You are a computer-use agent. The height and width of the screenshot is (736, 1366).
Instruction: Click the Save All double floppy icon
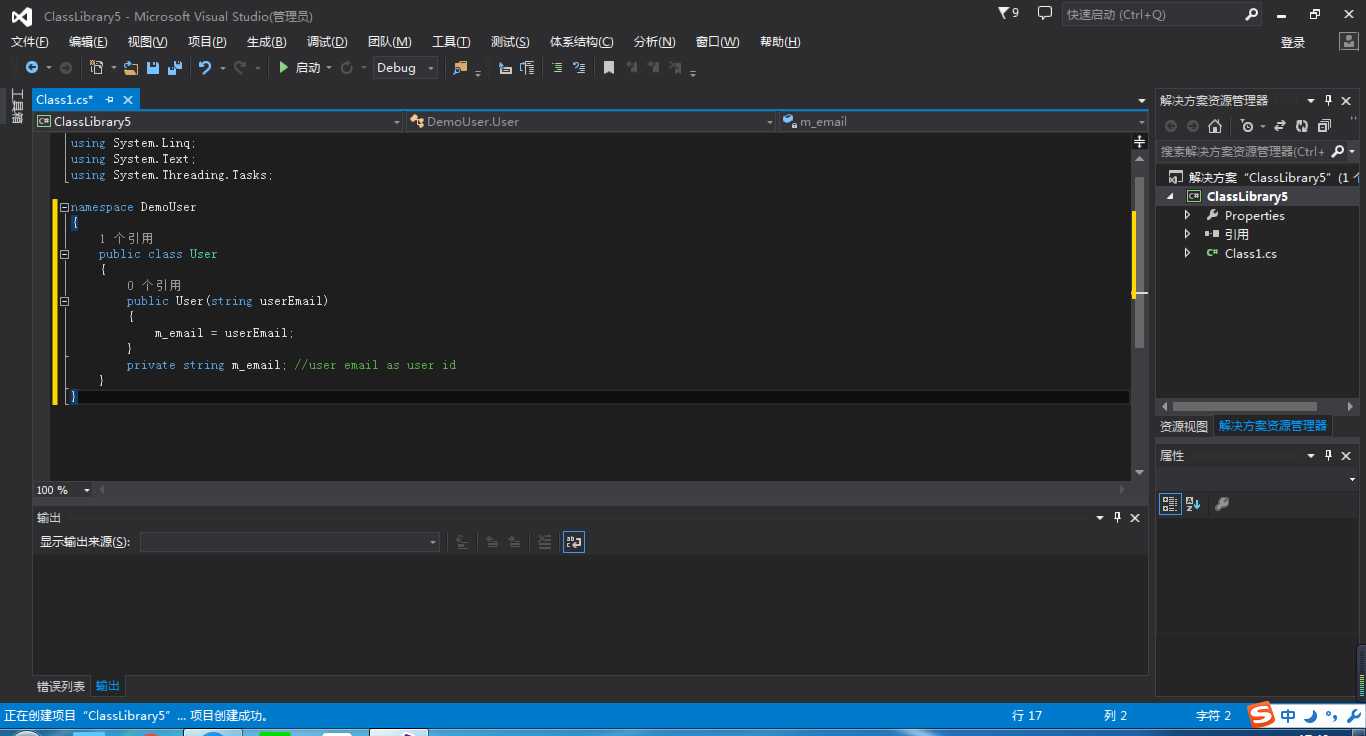[175, 68]
